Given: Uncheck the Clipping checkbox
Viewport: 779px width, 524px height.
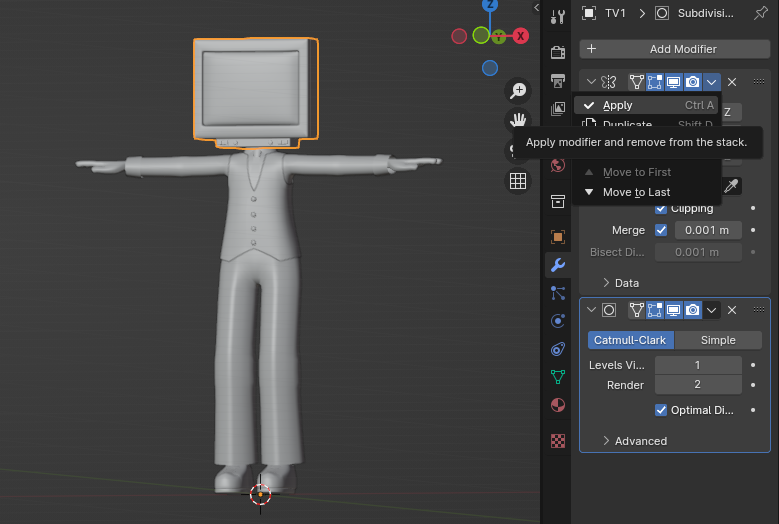Looking at the screenshot, I should (x=661, y=209).
